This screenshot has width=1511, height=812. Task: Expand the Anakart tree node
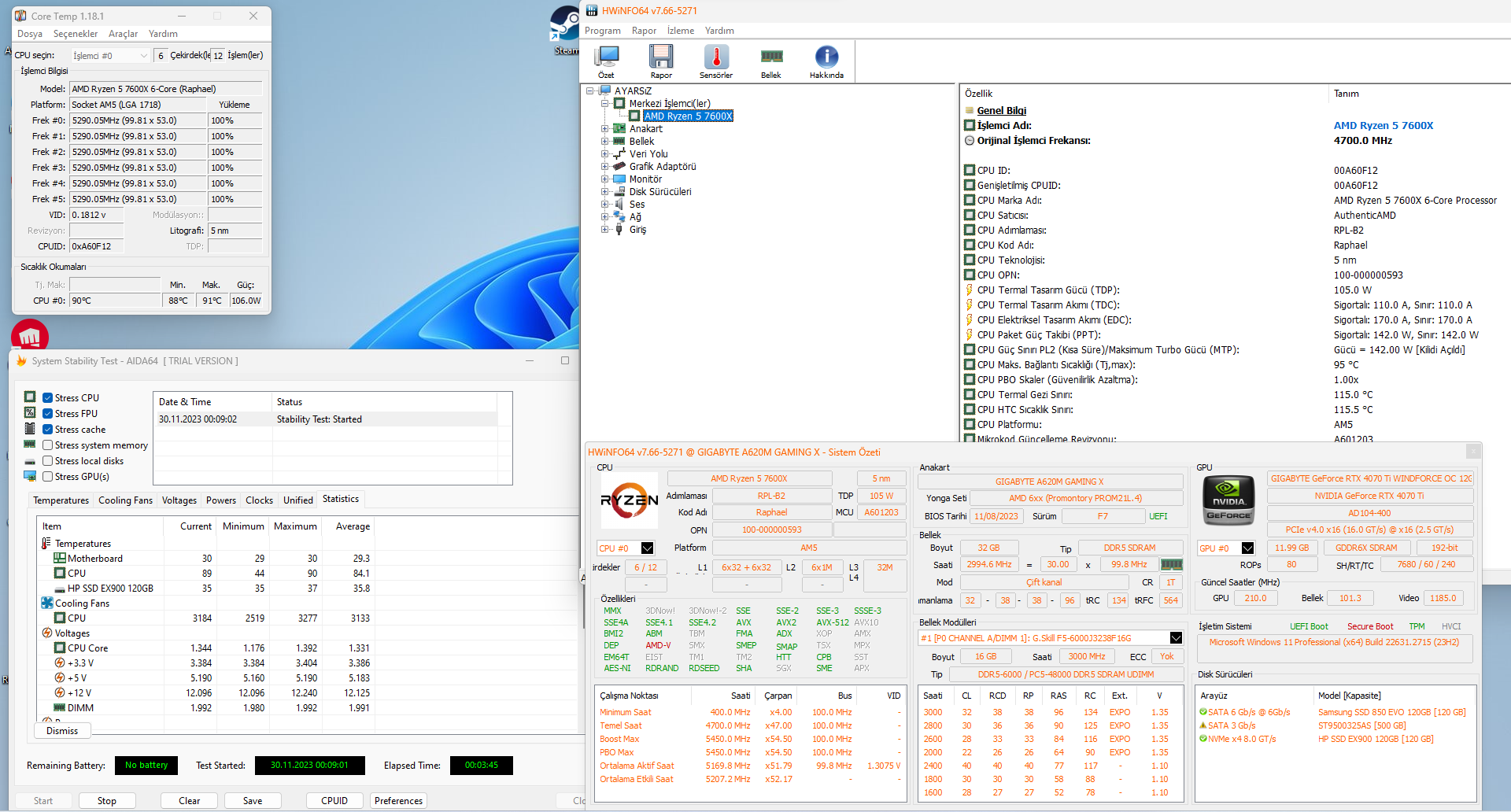tap(605, 129)
